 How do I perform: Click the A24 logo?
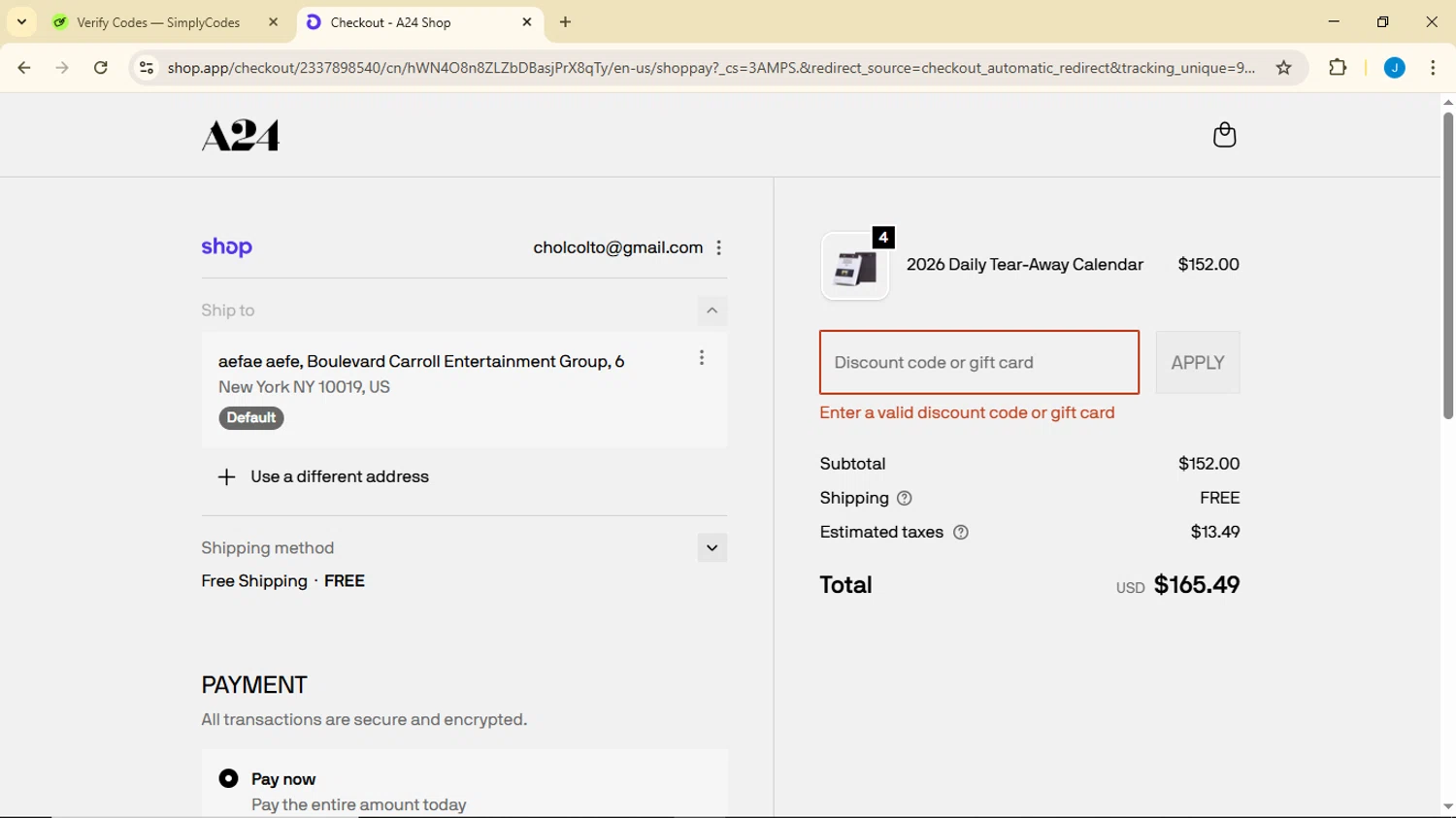coord(241,136)
